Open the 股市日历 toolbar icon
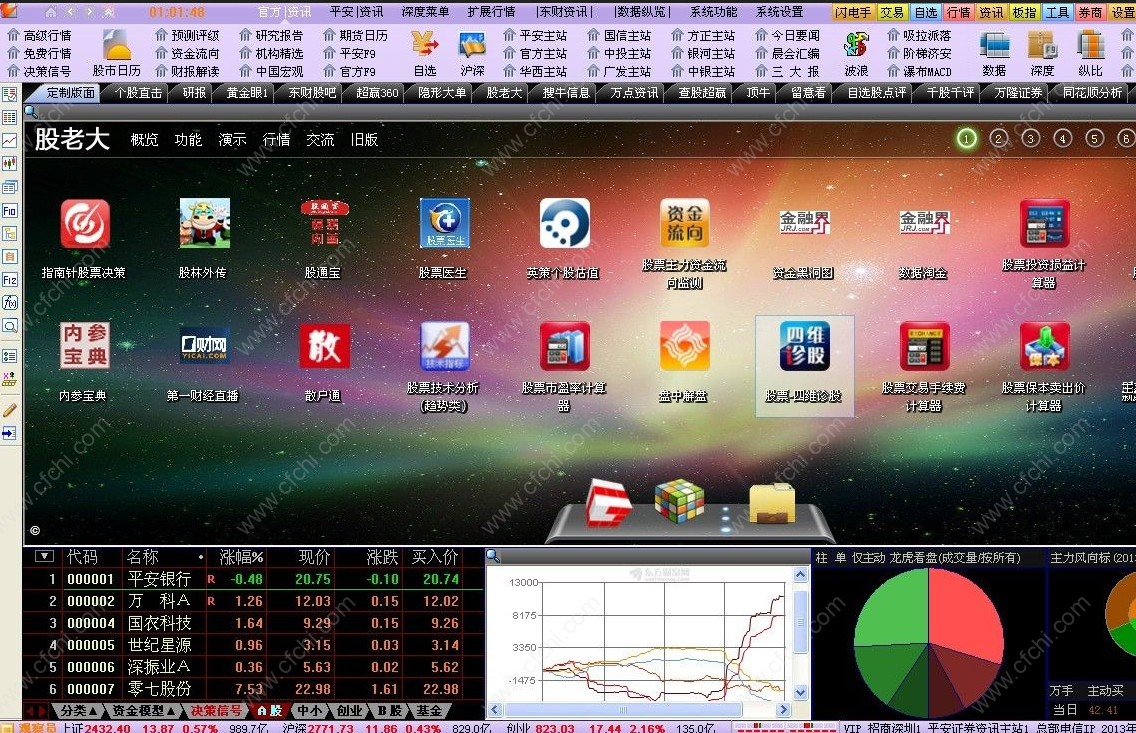This screenshot has width=1136, height=733. 117,54
